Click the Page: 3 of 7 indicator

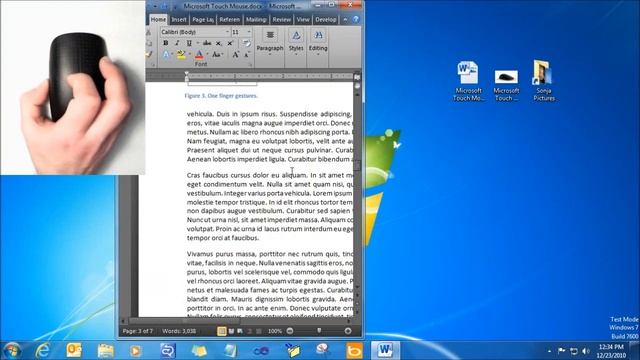138,331
